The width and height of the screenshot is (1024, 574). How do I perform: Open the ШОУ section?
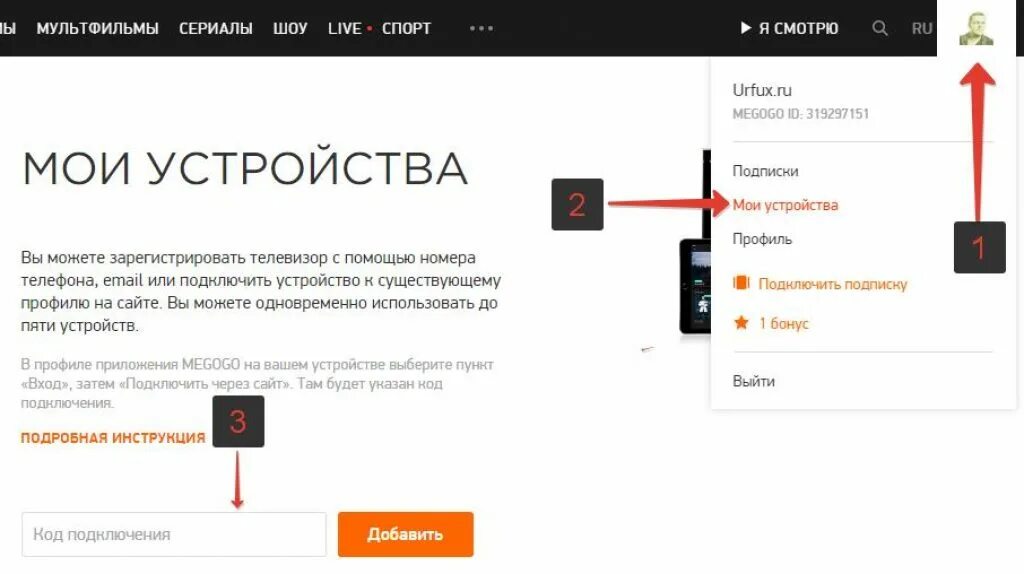click(x=290, y=29)
